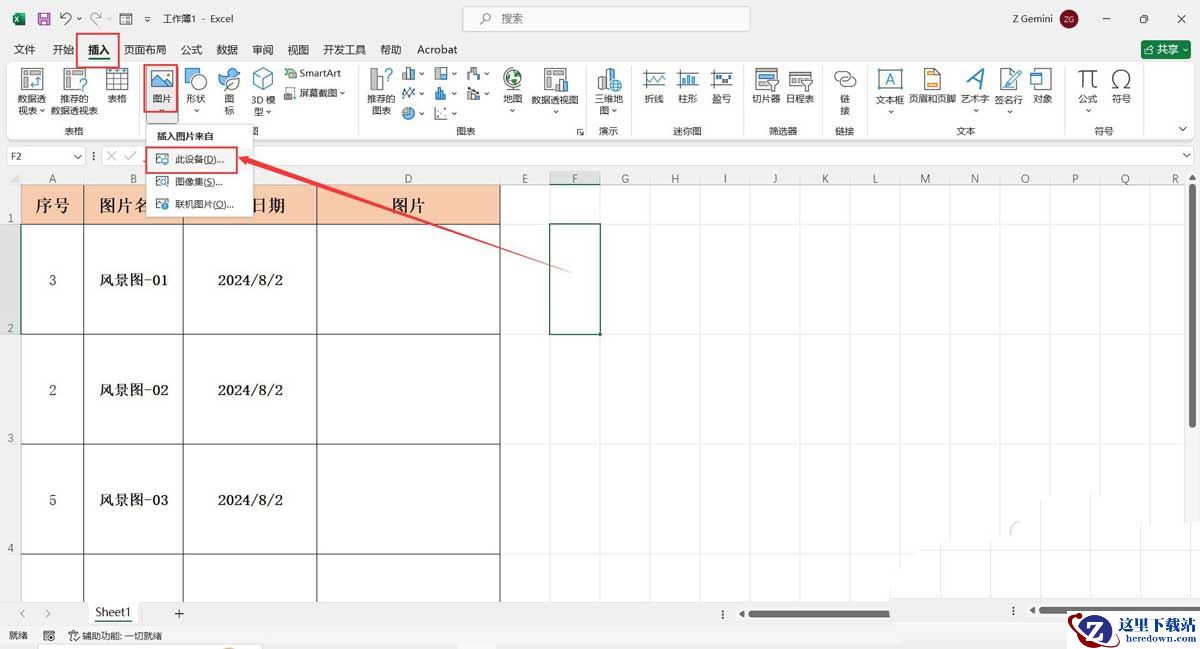Click the Z Gemini account avatar
The width and height of the screenshot is (1200, 649).
coord(1069,19)
